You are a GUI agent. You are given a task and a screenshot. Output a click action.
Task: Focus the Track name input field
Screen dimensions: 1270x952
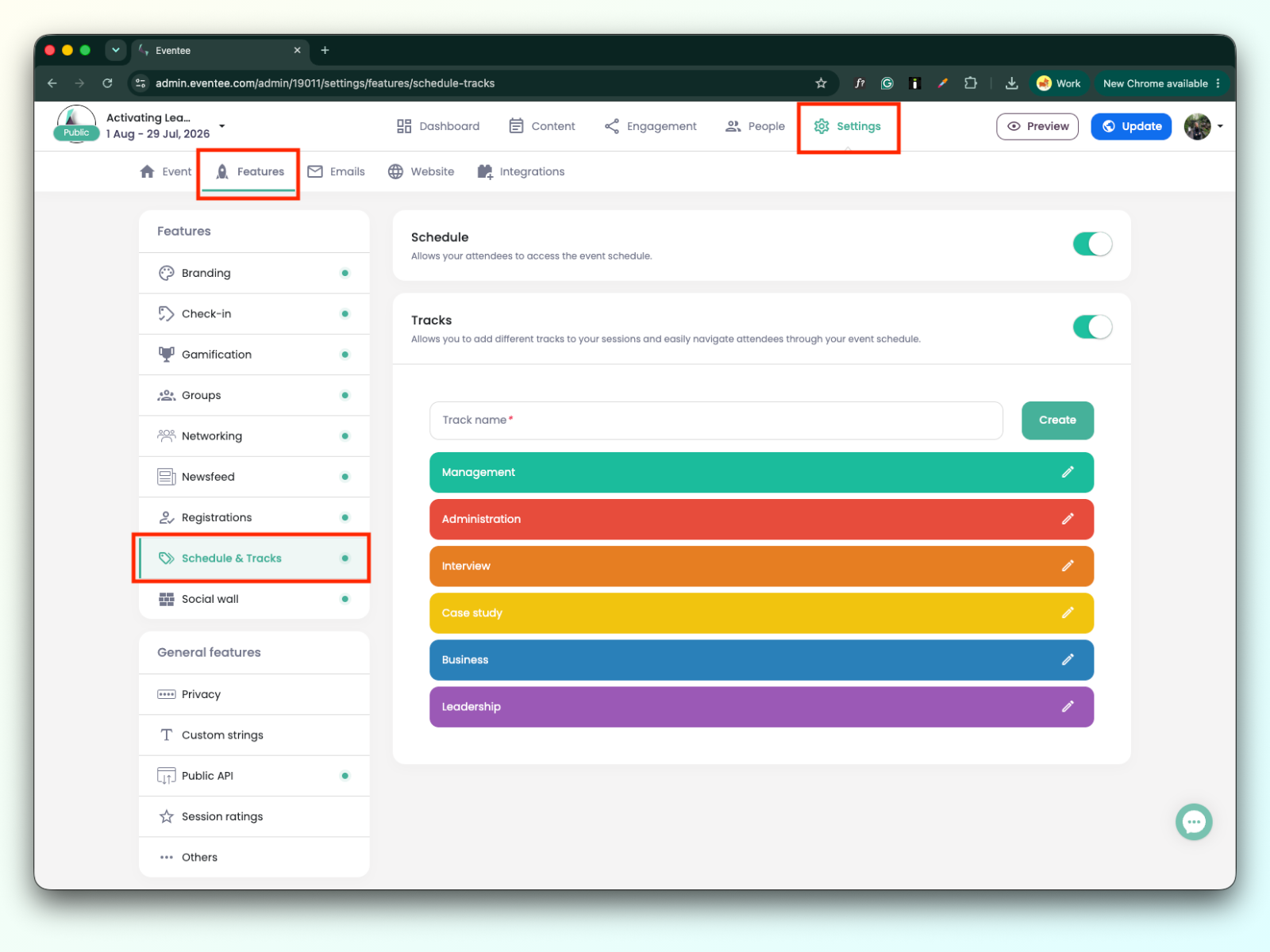716,420
